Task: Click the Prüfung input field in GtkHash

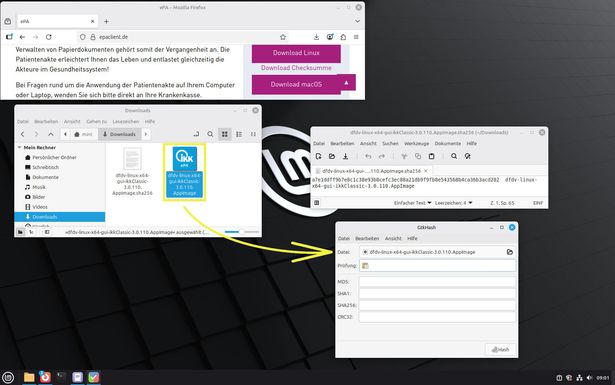Action: tap(437, 266)
